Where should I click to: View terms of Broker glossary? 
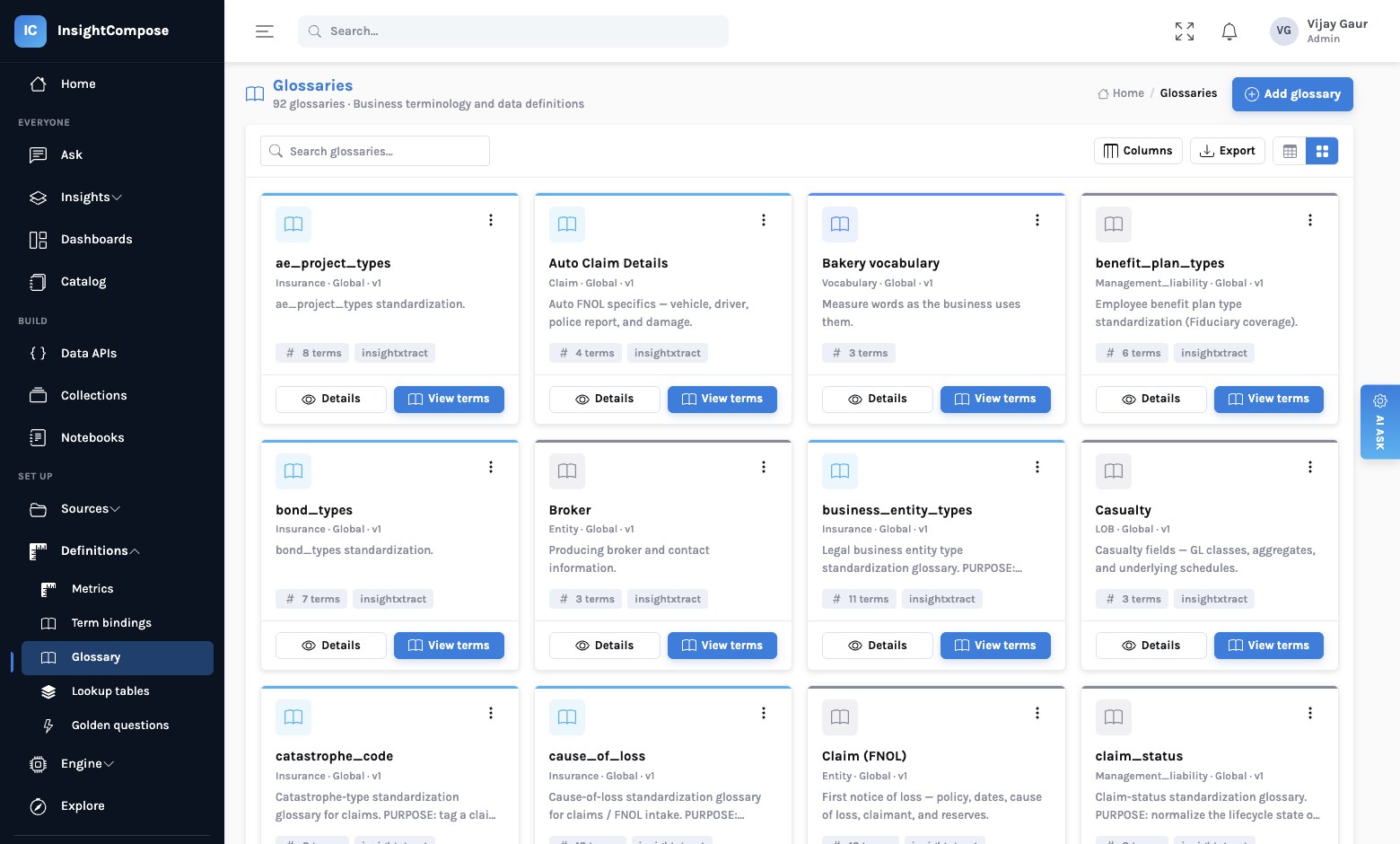click(722, 646)
